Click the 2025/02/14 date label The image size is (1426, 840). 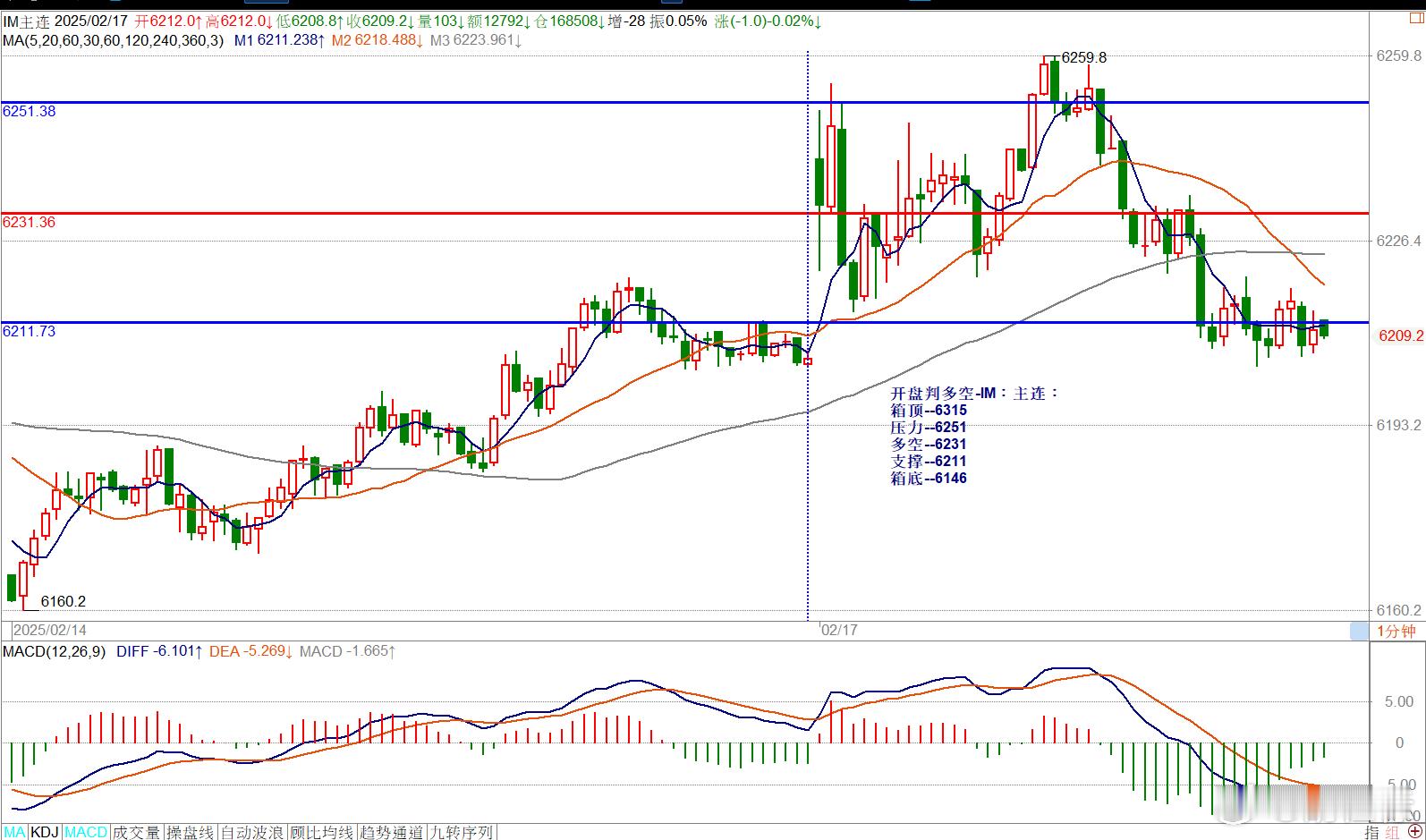pos(50,630)
